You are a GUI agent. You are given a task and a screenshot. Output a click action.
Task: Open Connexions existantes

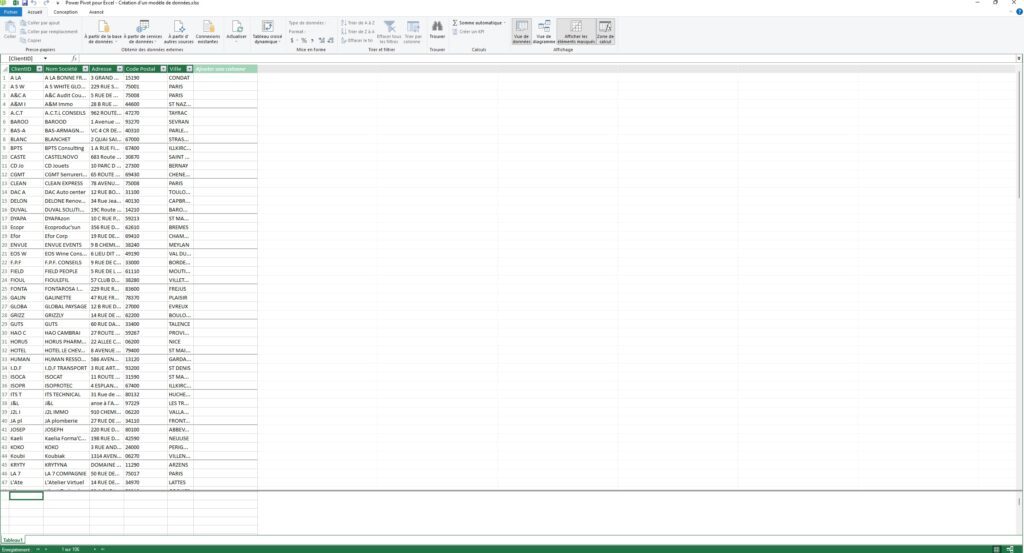click(x=208, y=31)
